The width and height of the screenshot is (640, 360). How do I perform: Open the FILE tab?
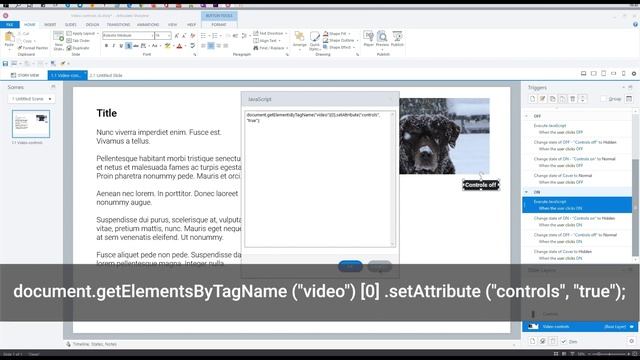(9, 24)
